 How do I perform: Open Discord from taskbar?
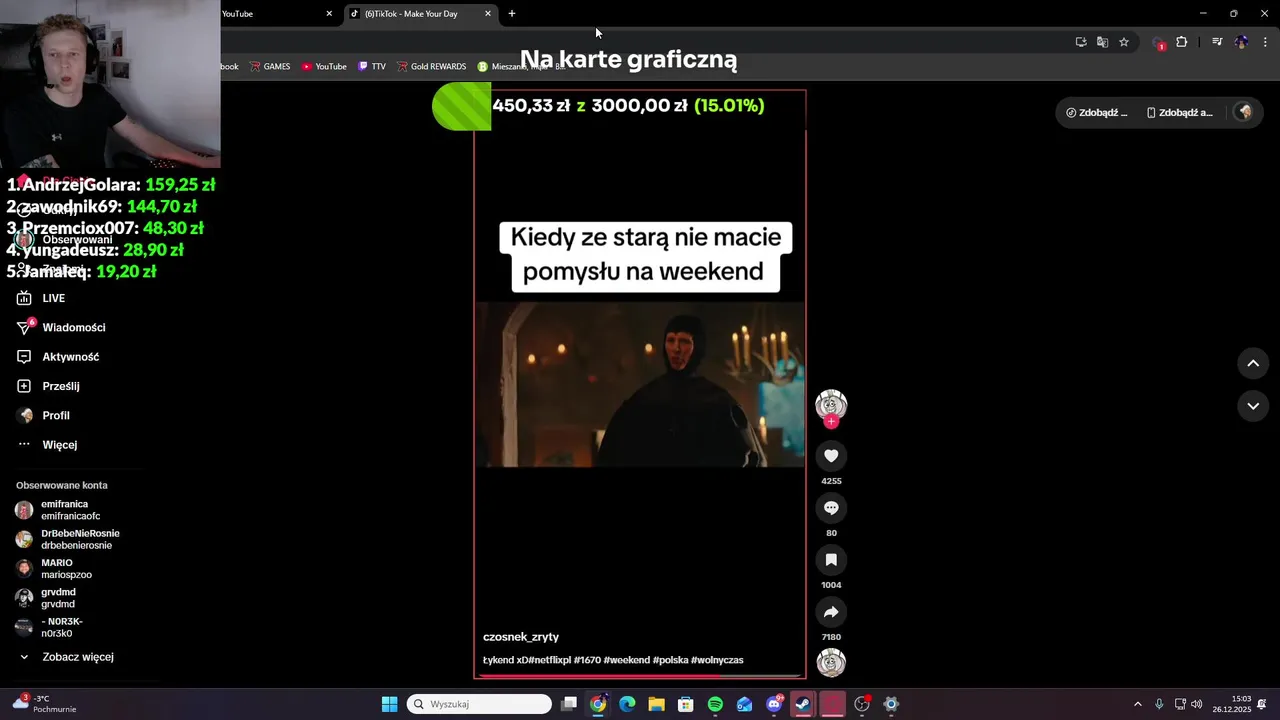point(774,704)
